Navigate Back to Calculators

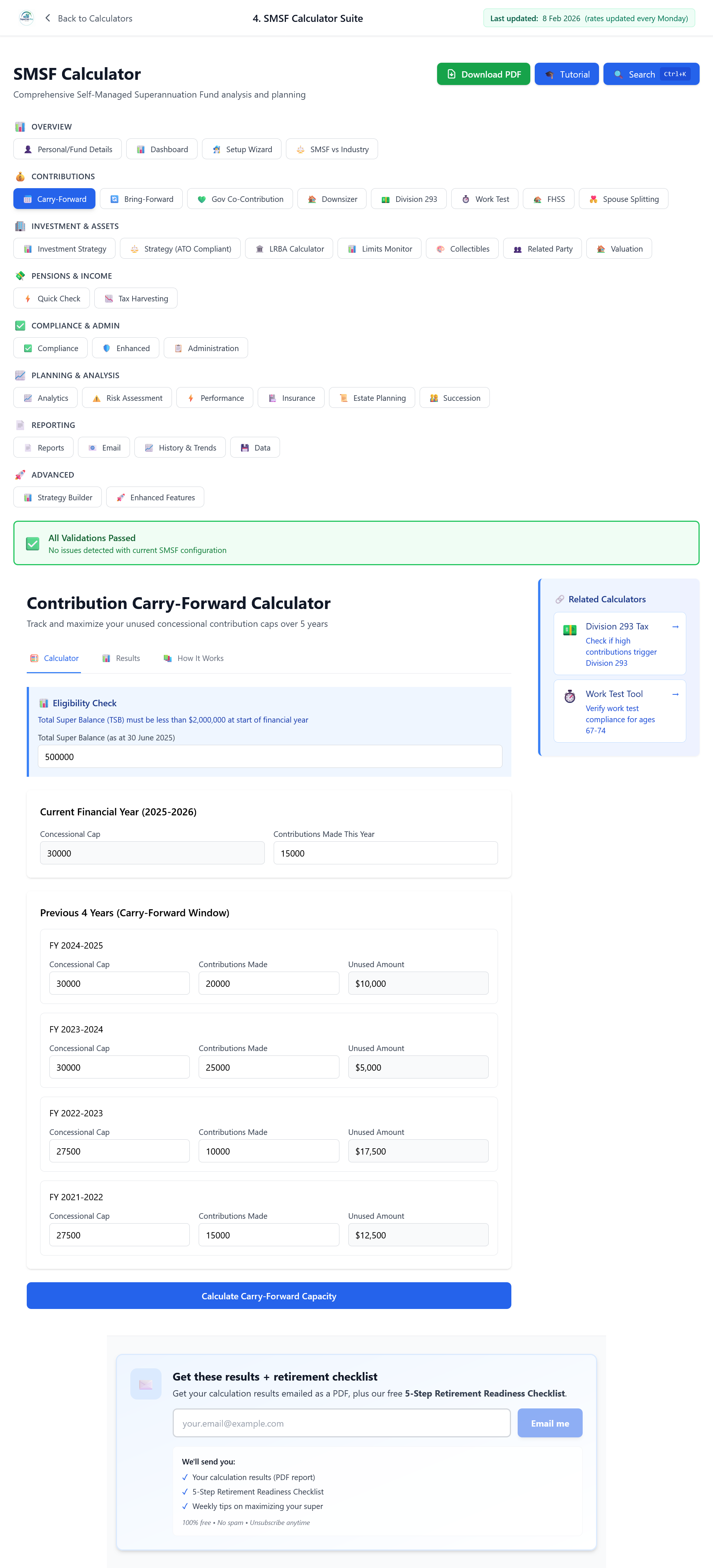(88, 18)
